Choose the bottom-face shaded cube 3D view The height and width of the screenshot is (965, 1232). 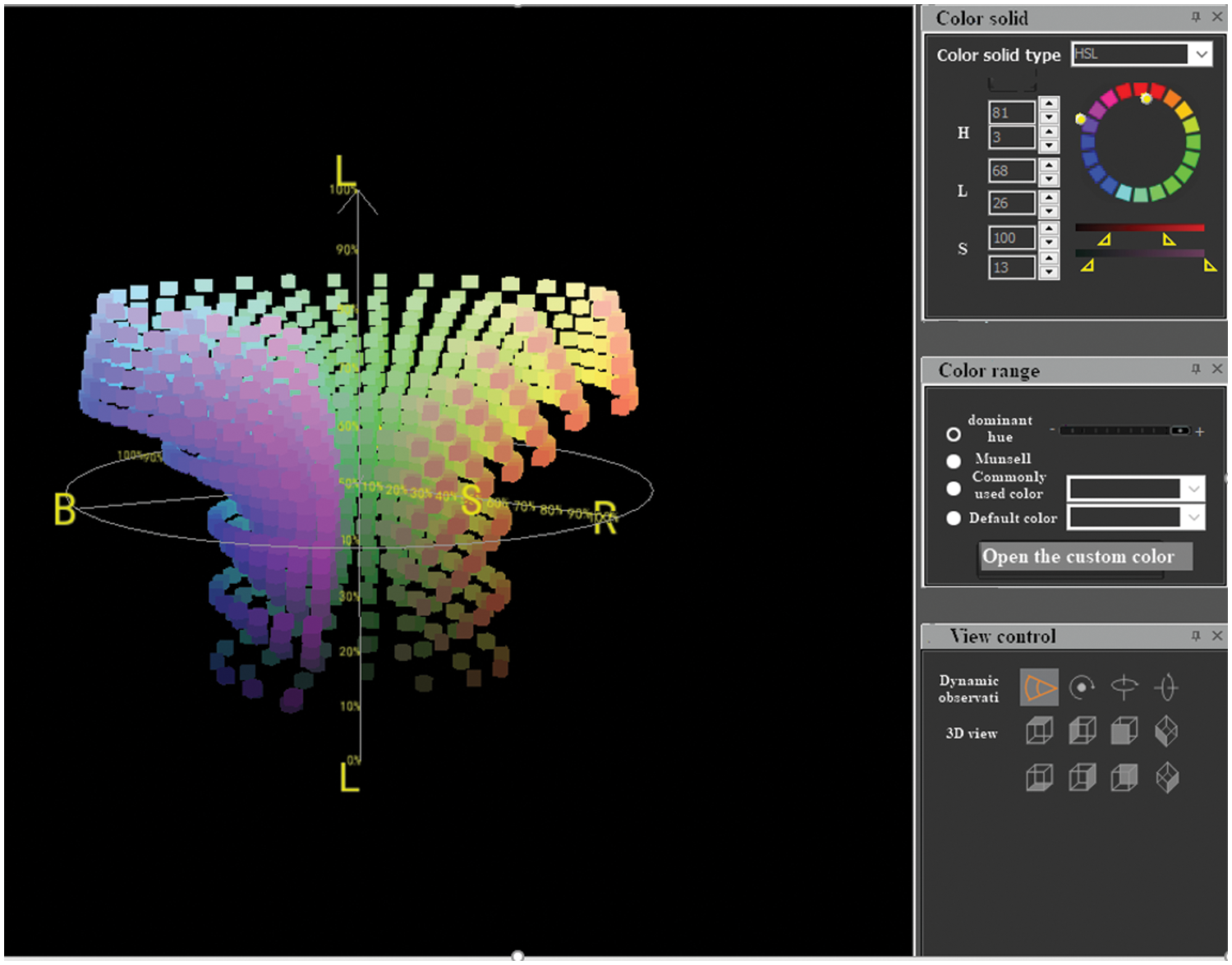click(1039, 777)
